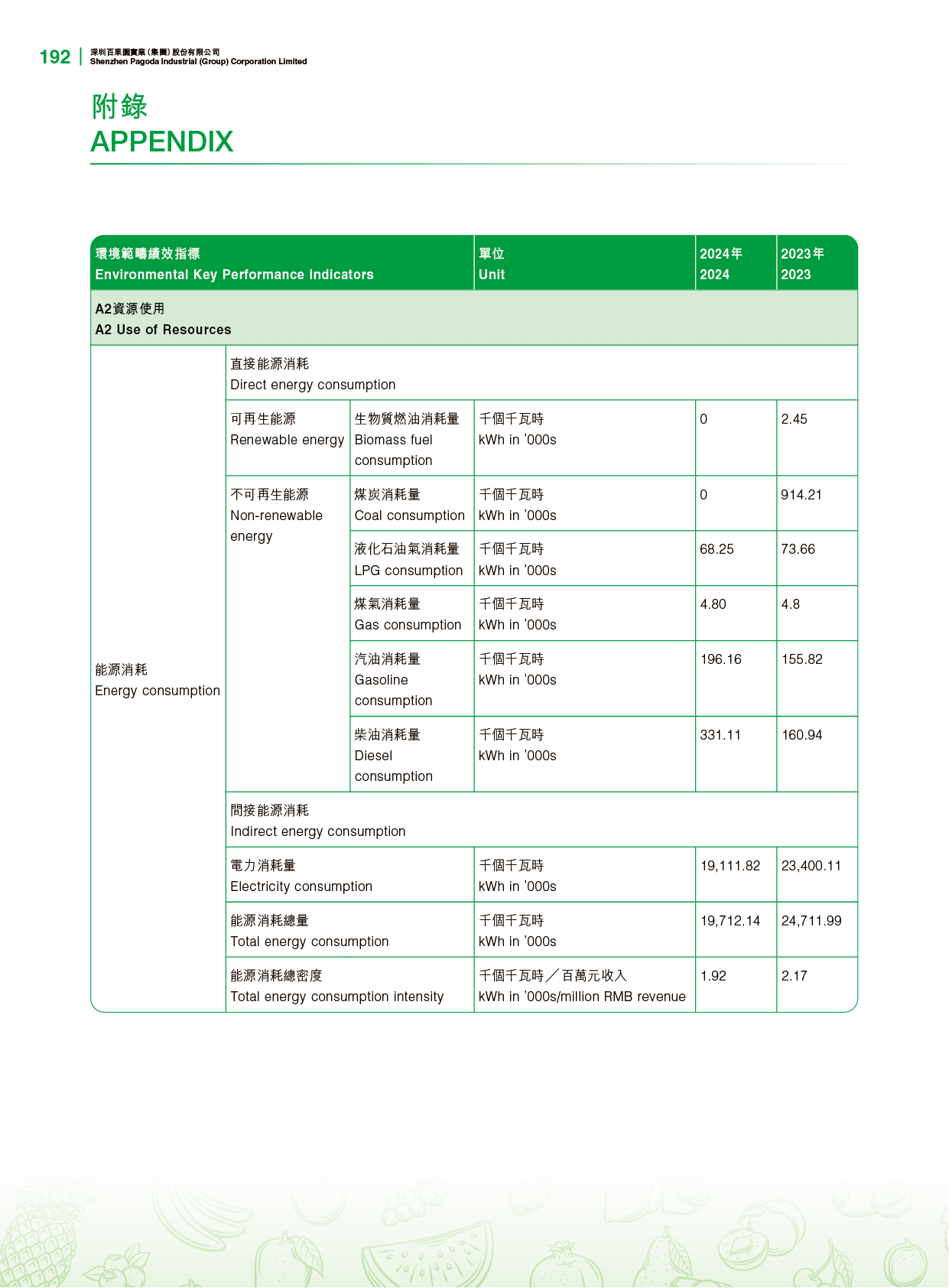The image size is (949, 1288).
Task: Select the Electricity consumption 2024 value 19,111.82
Action: (731, 866)
